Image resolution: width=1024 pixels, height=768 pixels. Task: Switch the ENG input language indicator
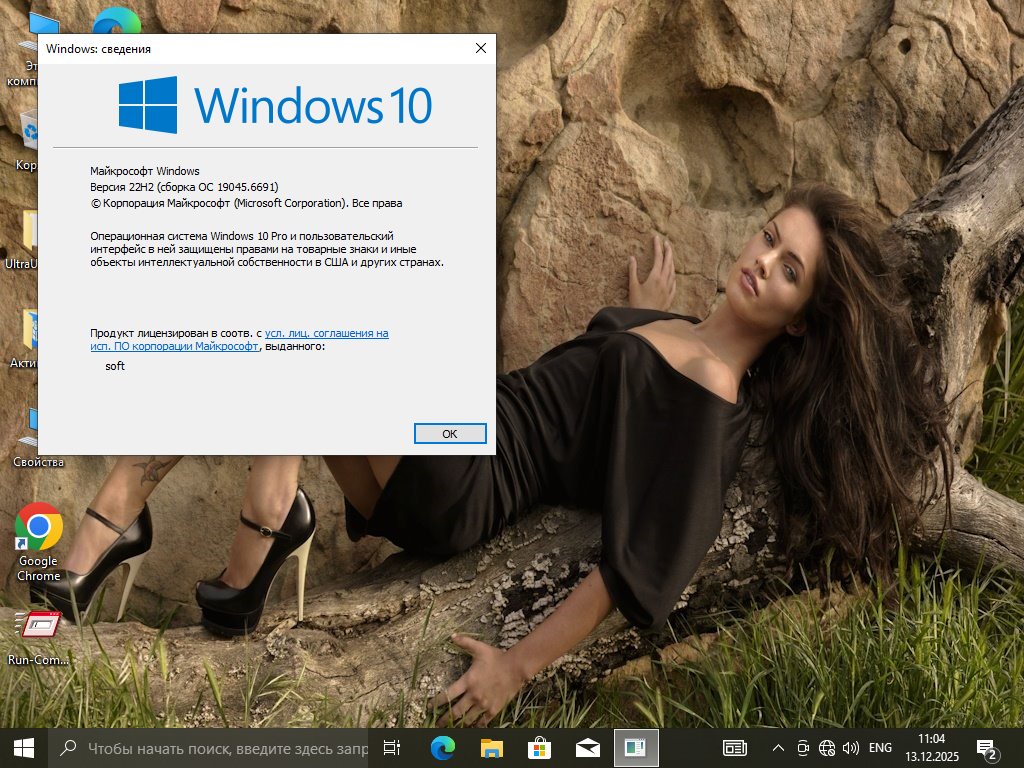[880, 747]
